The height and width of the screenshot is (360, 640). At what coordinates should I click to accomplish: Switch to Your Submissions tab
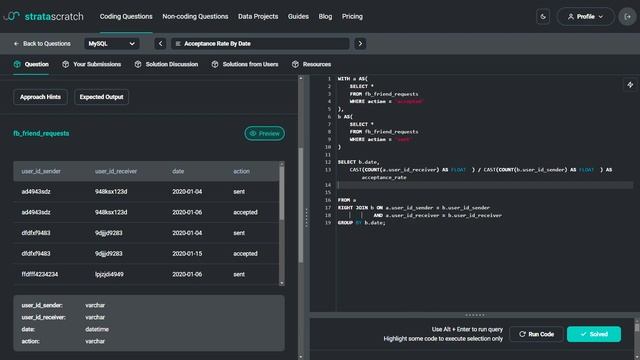tap(91, 64)
